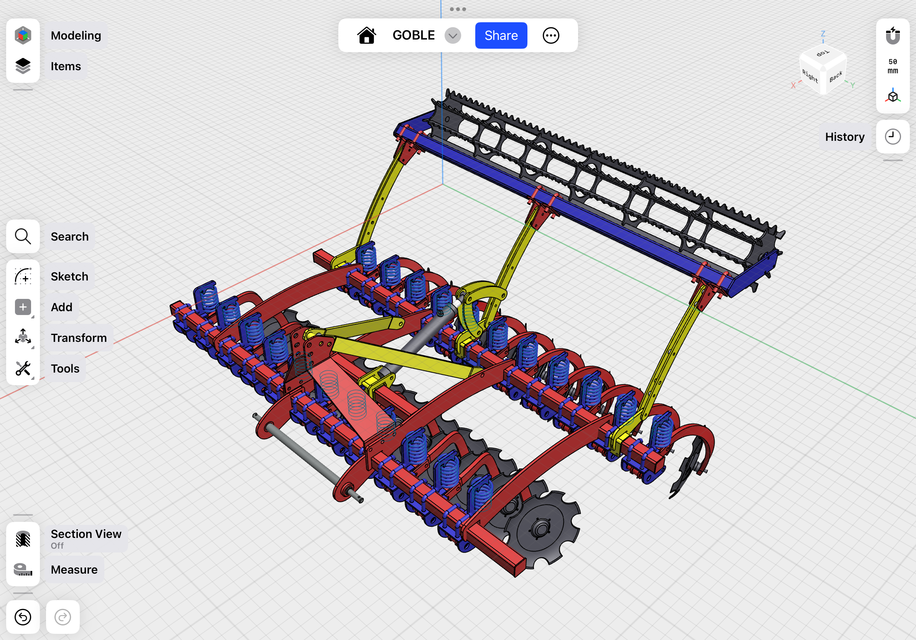
Task: Click the home icon in the title bar
Action: (x=366, y=34)
